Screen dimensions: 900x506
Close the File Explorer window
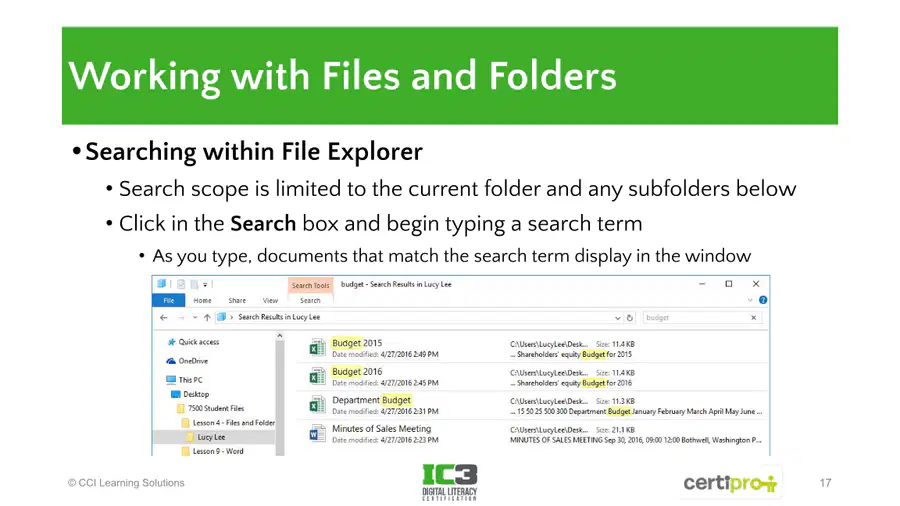click(756, 284)
